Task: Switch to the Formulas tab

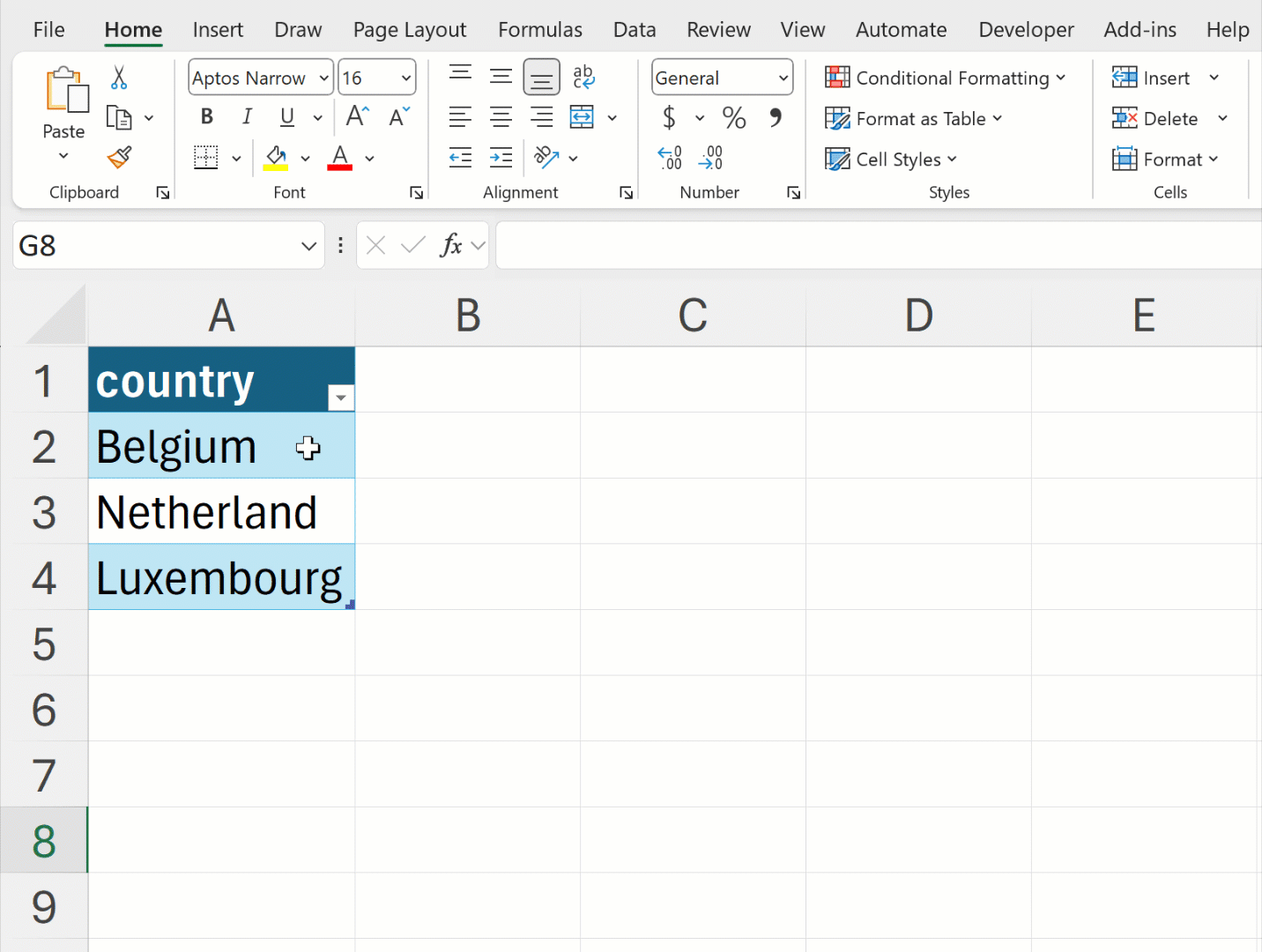Action: [540, 29]
